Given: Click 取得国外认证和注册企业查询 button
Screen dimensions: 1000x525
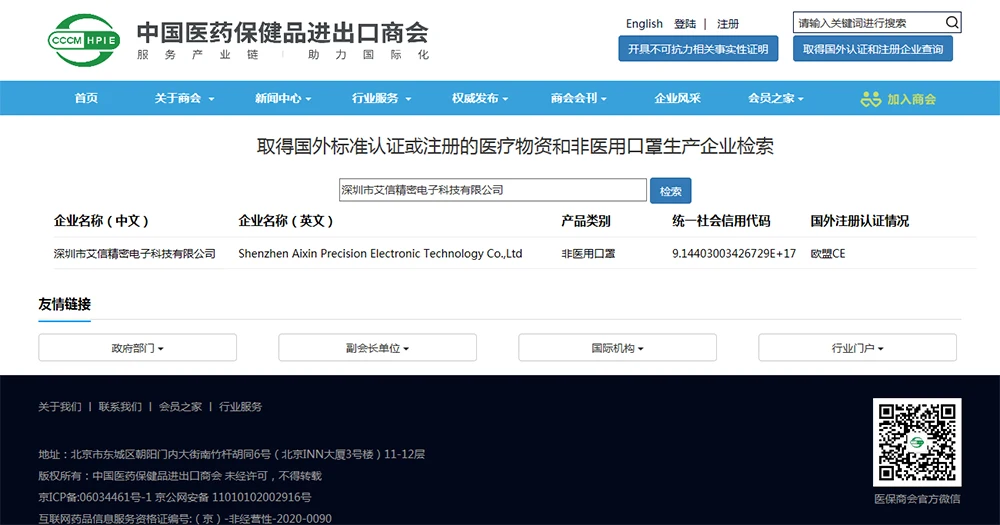Looking at the screenshot, I should (x=872, y=49).
